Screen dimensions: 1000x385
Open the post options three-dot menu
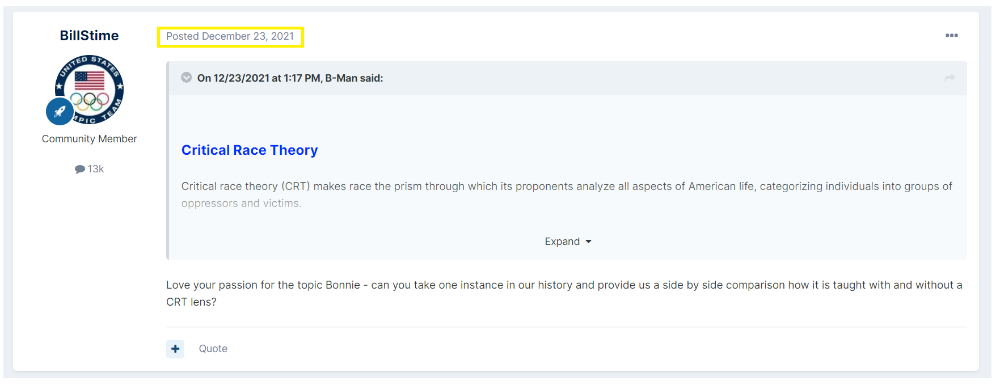pyautogui.click(x=951, y=36)
